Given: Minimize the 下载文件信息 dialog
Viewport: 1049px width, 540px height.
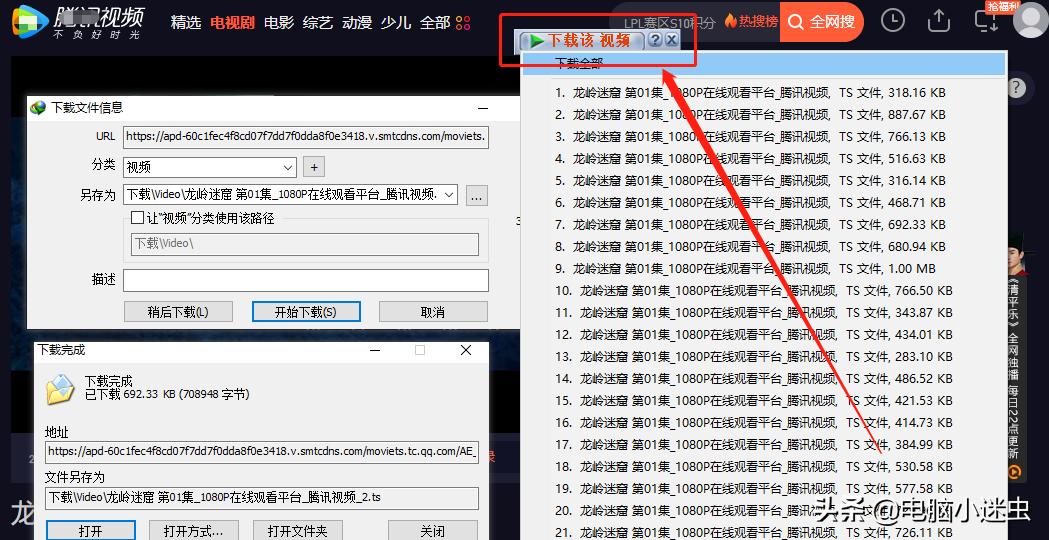Looking at the screenshot, I should point(482,107).
